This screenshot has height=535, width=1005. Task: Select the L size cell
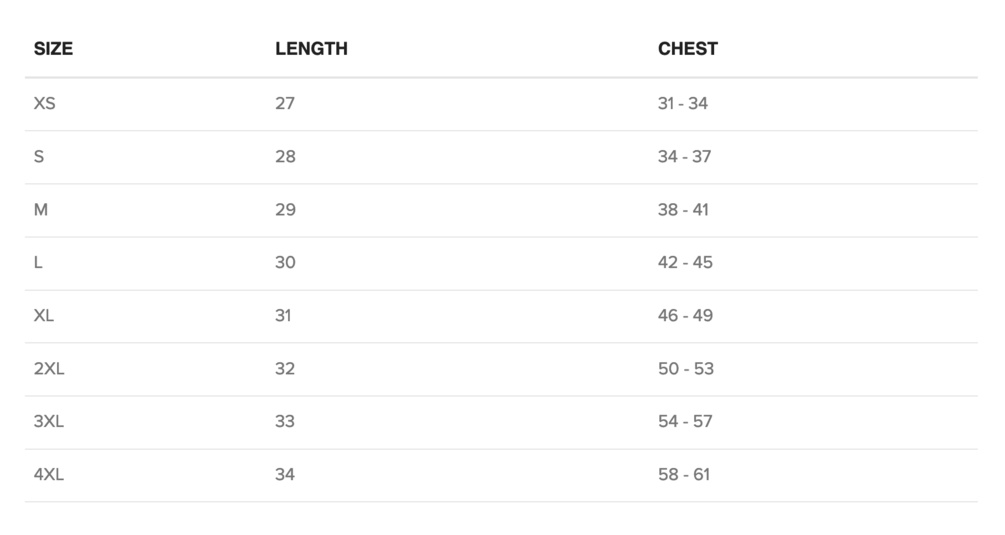pos(38,262)
